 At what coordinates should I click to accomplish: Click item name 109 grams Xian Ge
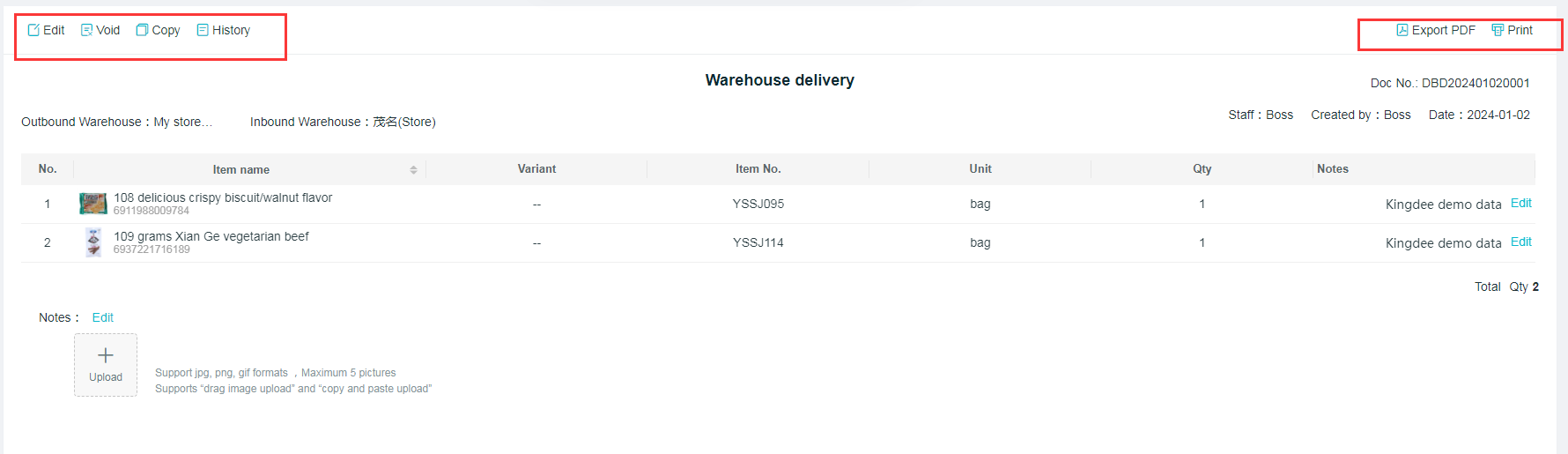[211, 236]
